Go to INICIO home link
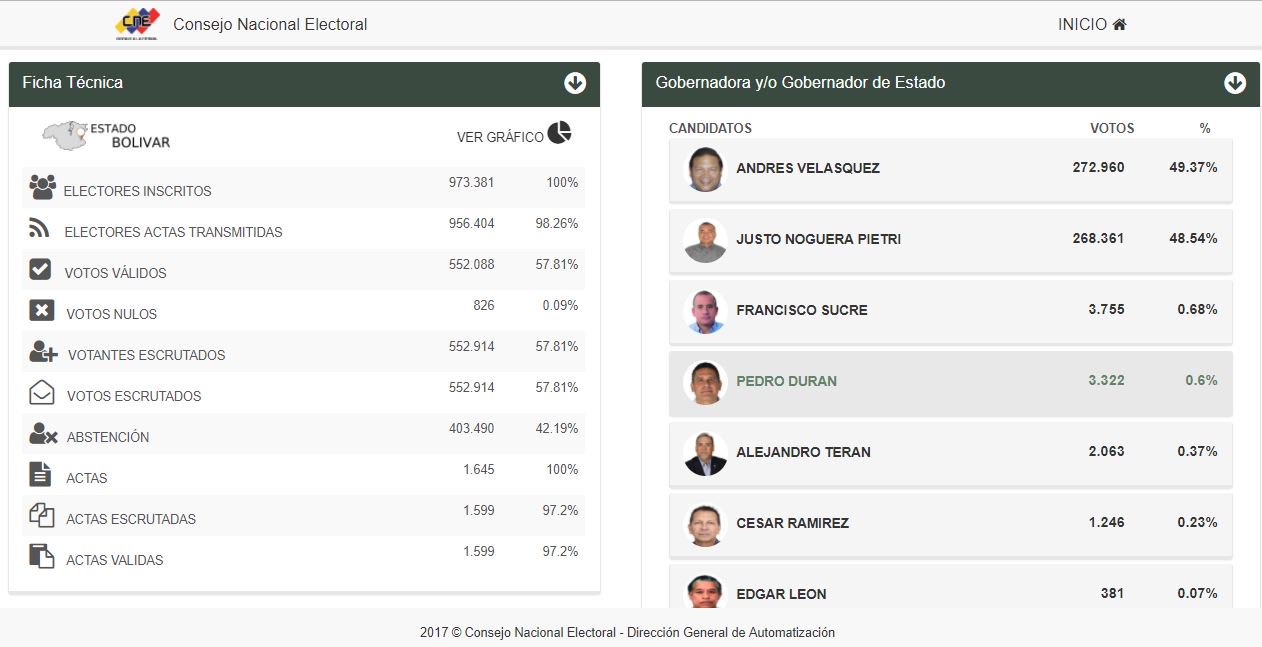Image resolution: width=1262 pixels, height=647 pixels. coord(1092,24)
